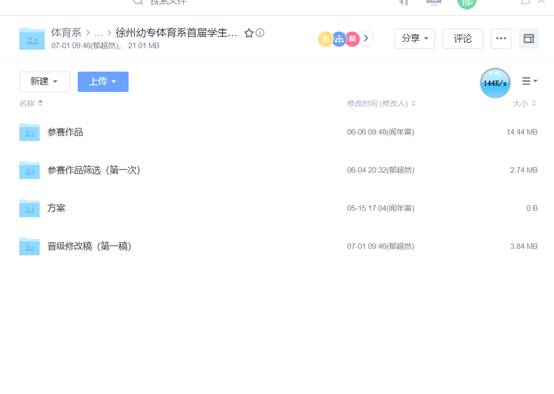This screenshot has width=554, height=394.
Task: Open the more options ellipsis menu
Action: coord(501,39)
